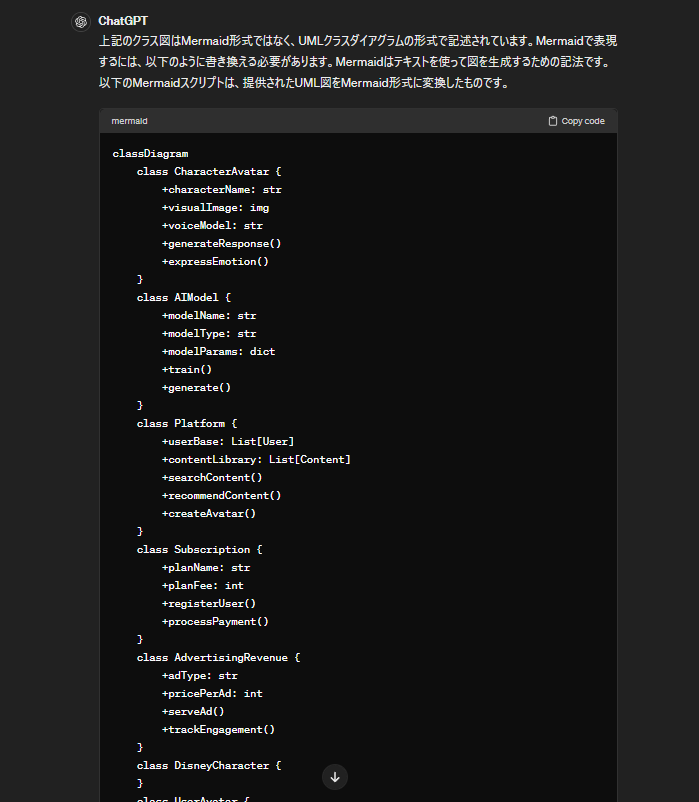
Task: Click the '+modelName: str' line
Action: [209, 316]
